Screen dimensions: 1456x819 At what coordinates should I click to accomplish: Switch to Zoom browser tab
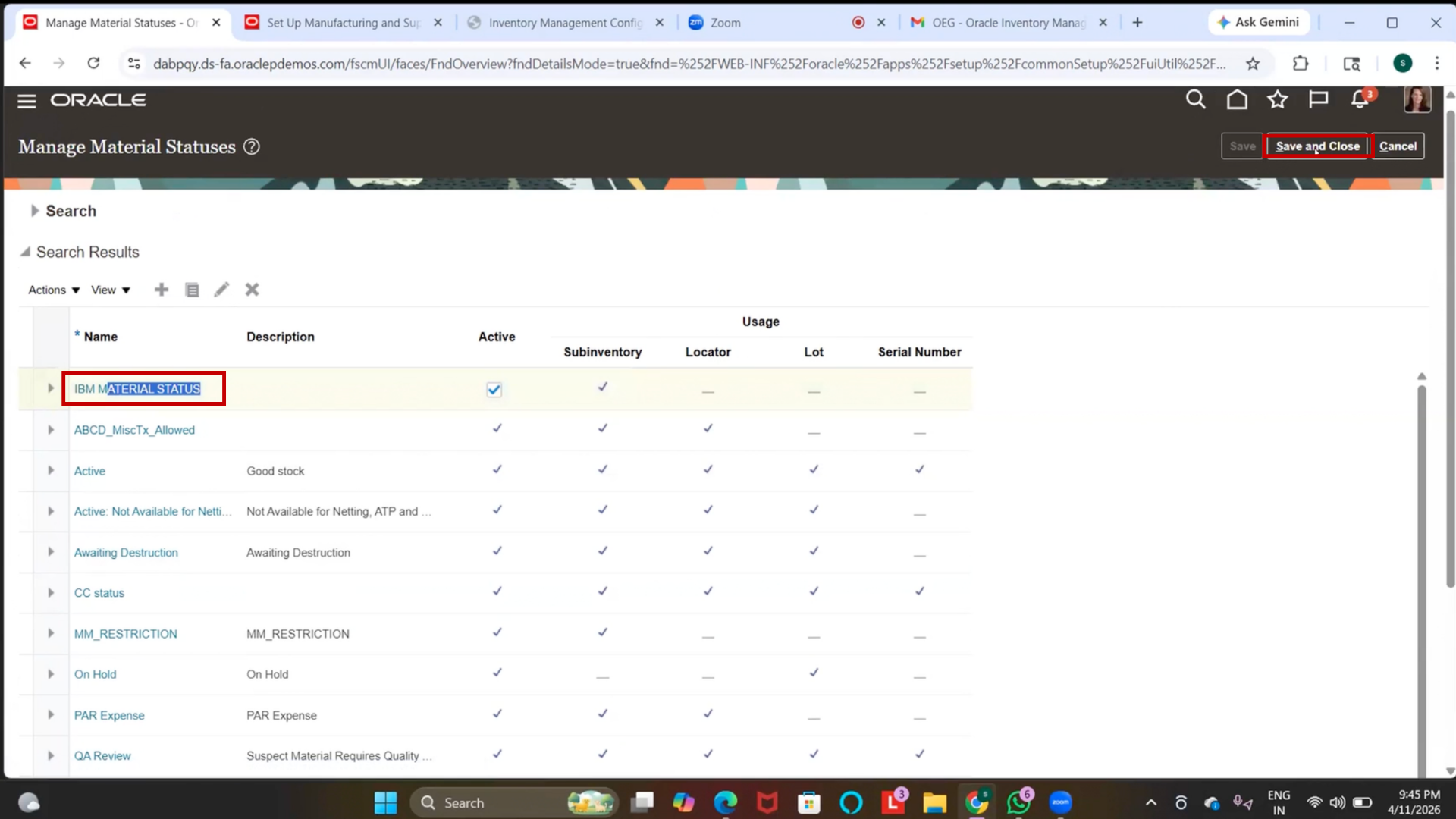(x=786, y=23)
